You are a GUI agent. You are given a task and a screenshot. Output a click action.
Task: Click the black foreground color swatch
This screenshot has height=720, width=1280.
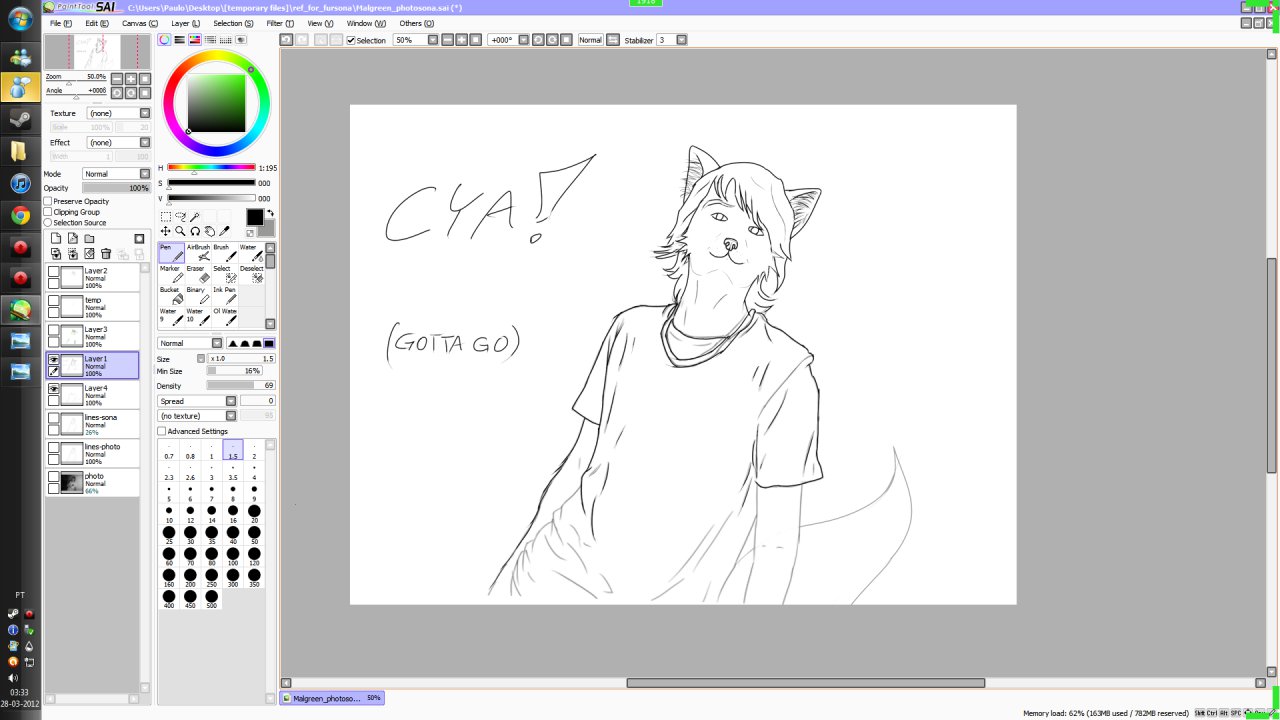click(255, 217)
